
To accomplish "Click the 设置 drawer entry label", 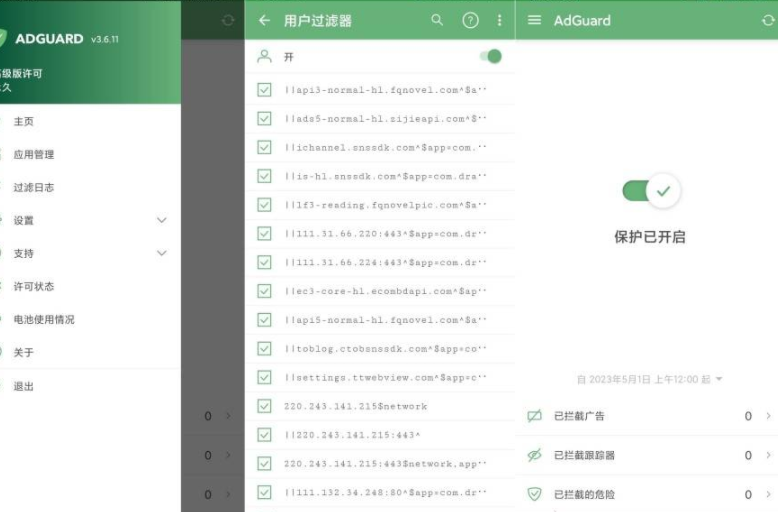I will tap(23, 220).
